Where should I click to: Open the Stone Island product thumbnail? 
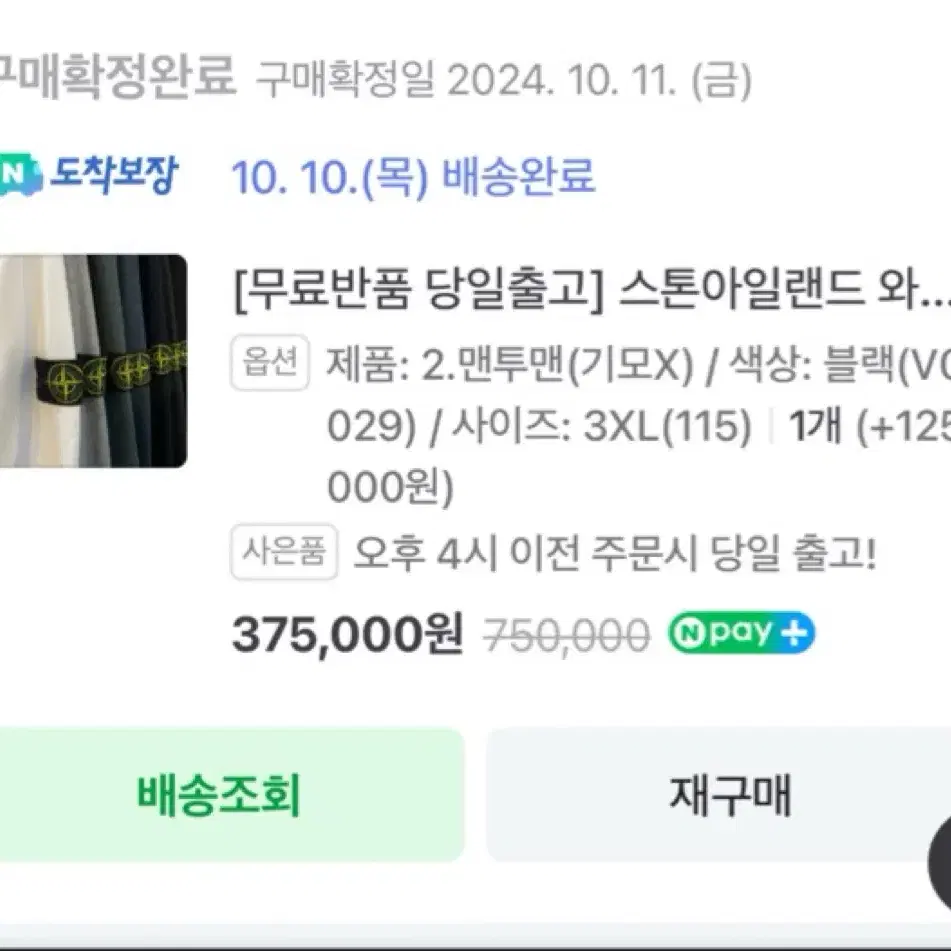coord(93,360)
